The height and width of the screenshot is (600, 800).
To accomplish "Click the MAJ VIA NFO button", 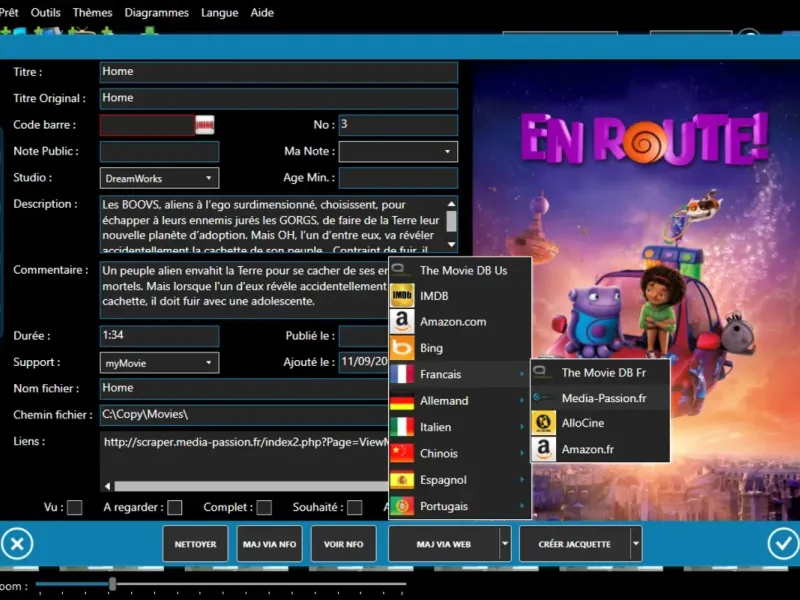I will click(x=269, y=544).
